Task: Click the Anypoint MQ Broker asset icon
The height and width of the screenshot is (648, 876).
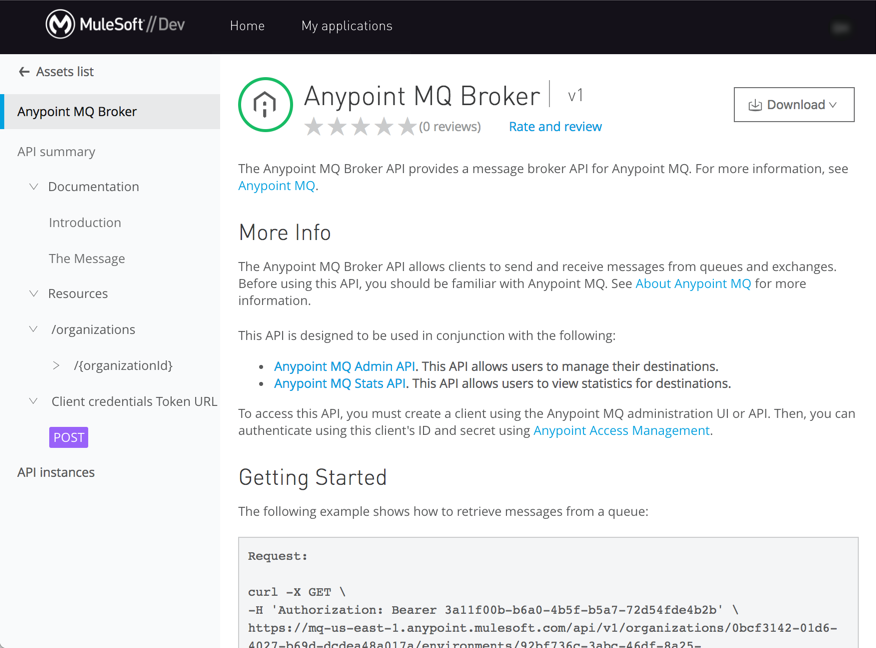Action: coord(265,105)
